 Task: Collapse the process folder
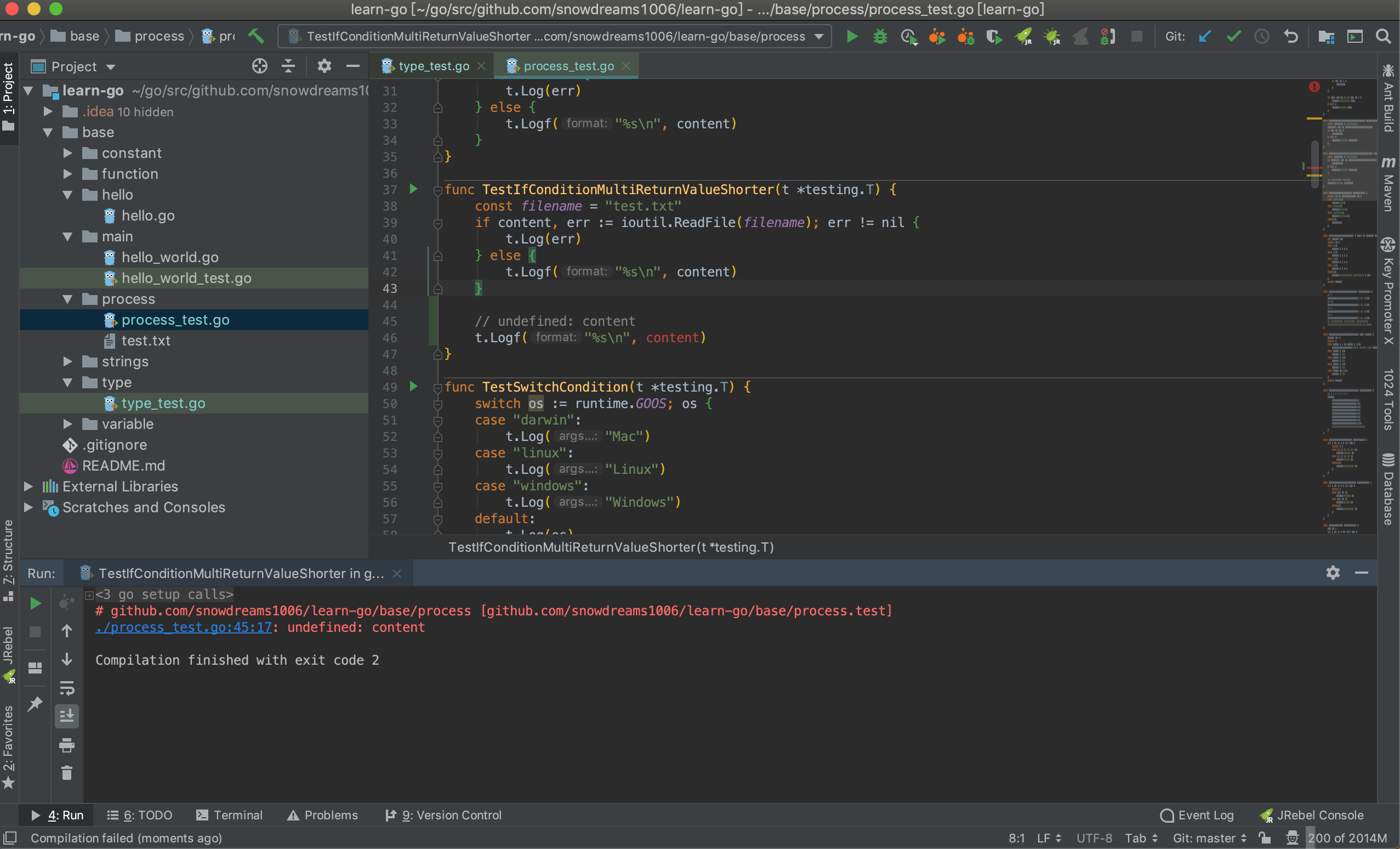(x=67, y=299)
